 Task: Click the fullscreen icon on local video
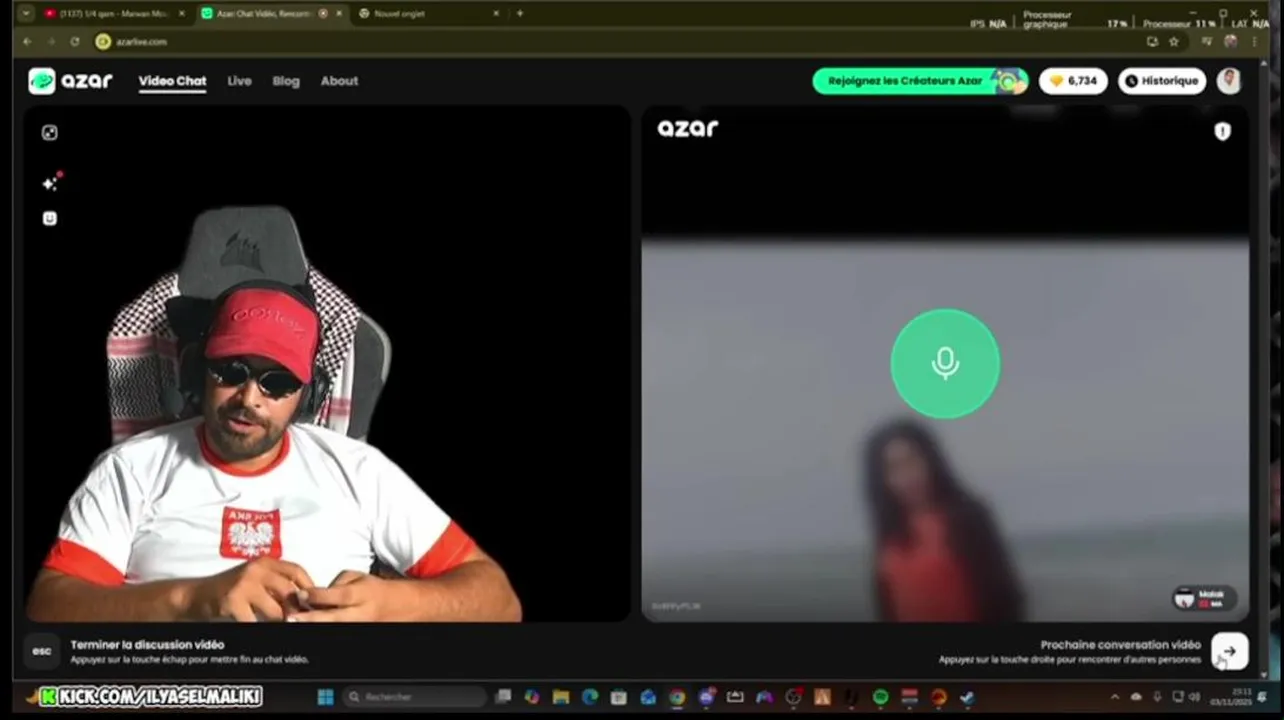click(49, 133)
